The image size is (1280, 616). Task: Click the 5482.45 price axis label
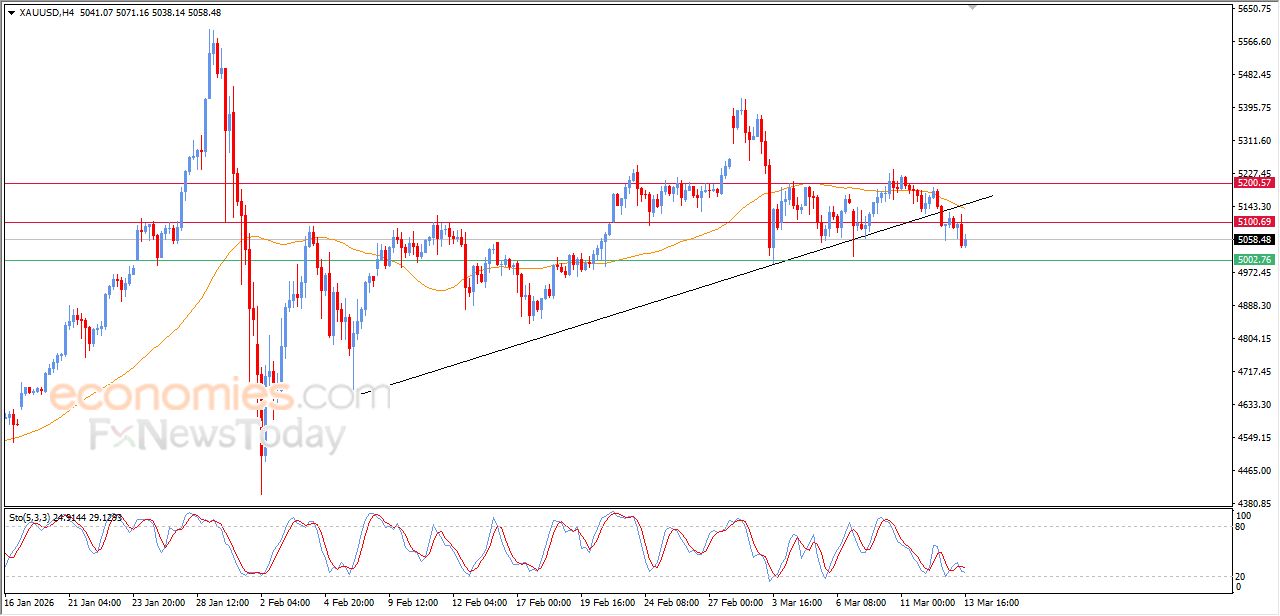pos(1254,75)
